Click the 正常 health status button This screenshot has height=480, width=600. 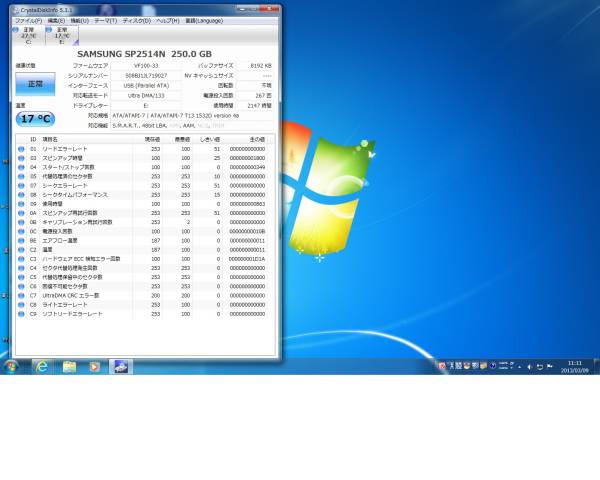pyautogui.click(x=35, y=84)
